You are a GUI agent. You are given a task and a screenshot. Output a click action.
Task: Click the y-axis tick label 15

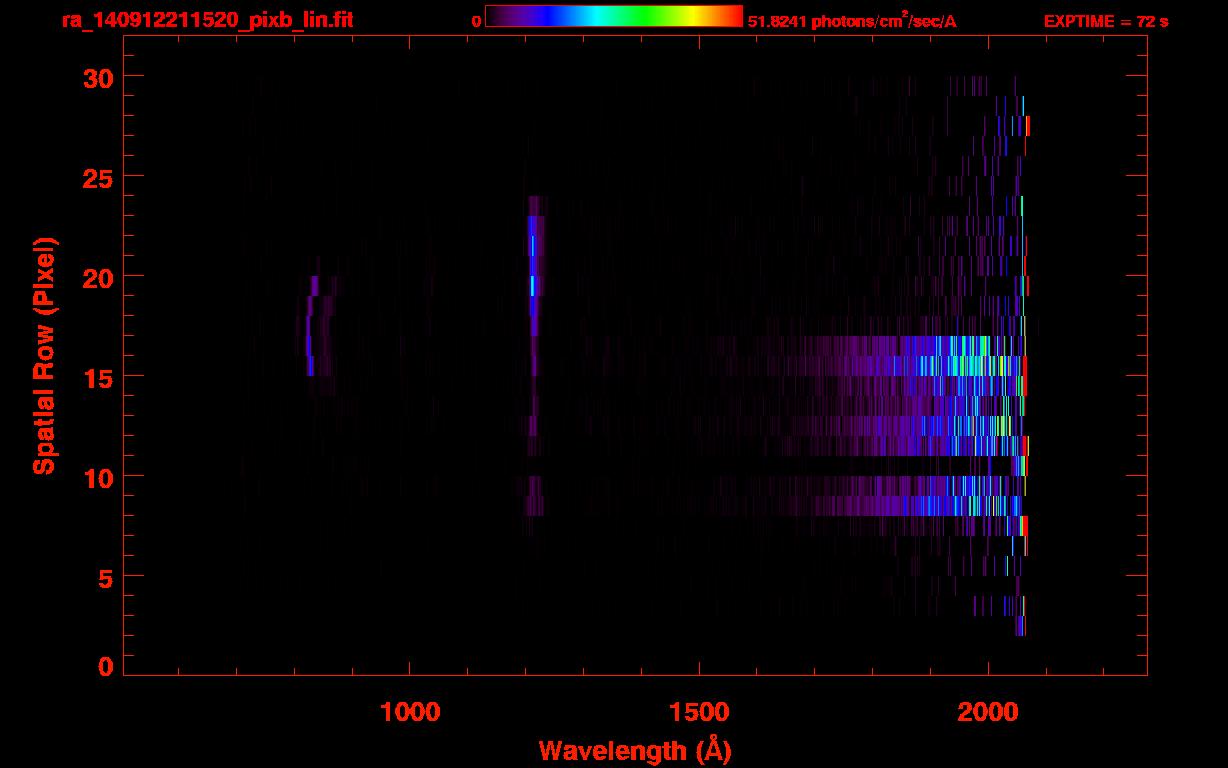click(x=97, y=376)
